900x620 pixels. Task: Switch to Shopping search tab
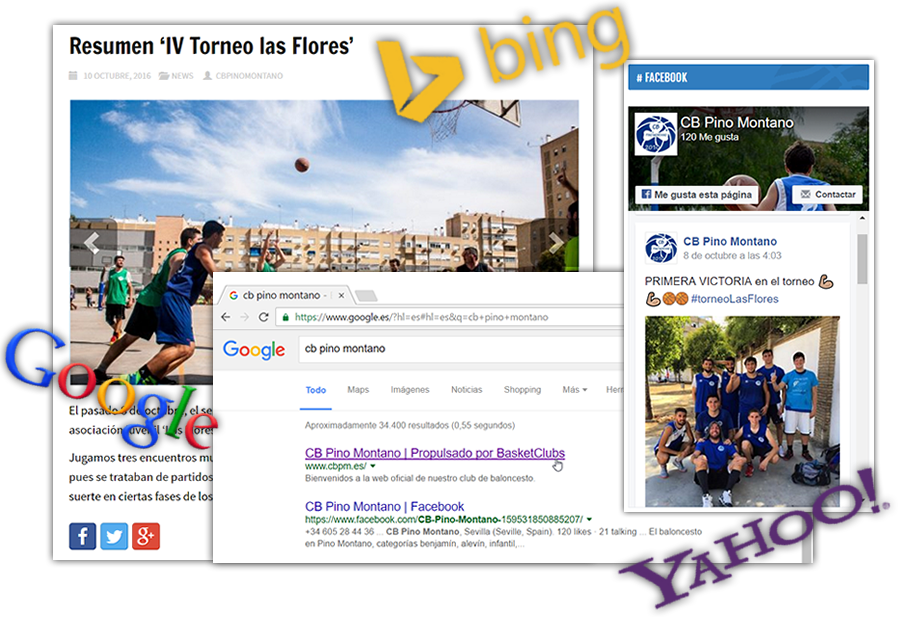click(522, 390)
